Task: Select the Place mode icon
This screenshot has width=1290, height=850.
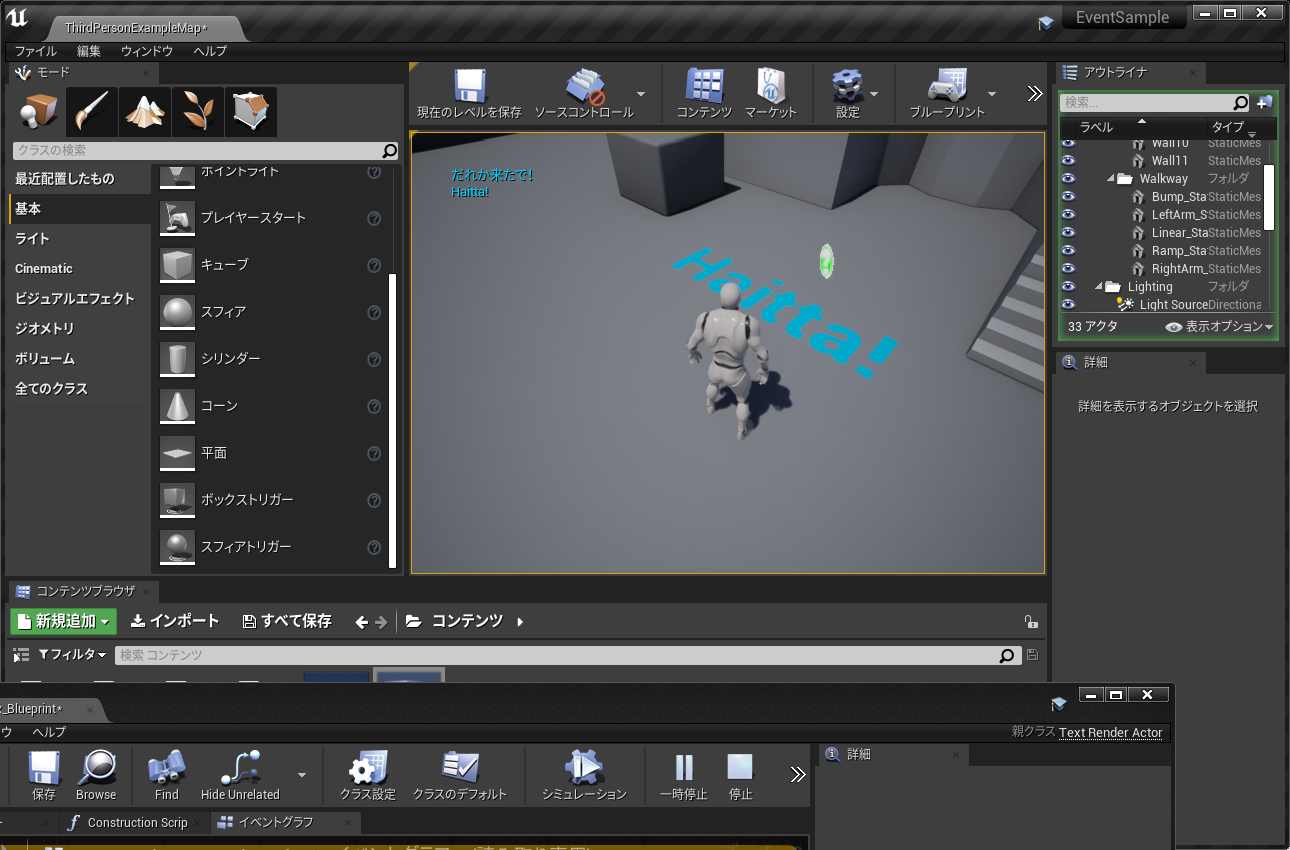Action: pos(39,111)
